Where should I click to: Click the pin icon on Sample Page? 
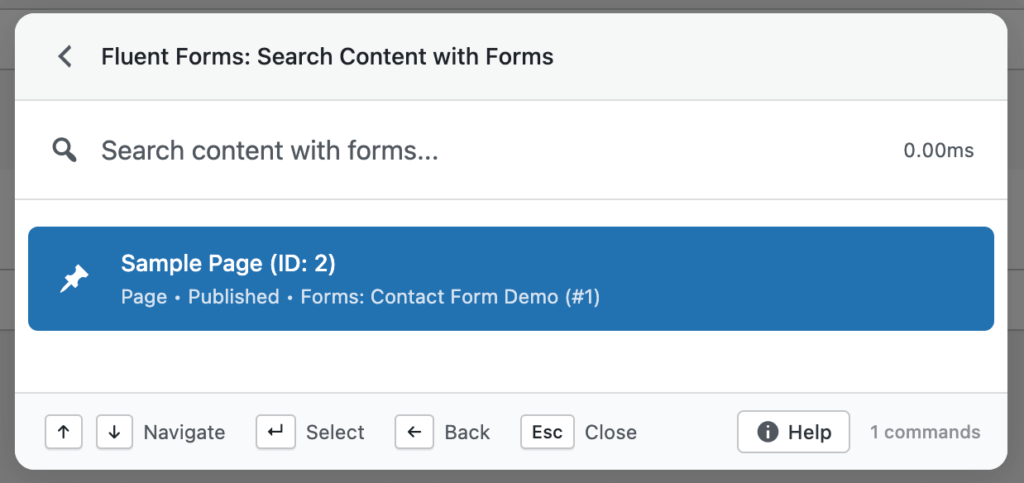(74, 279)
